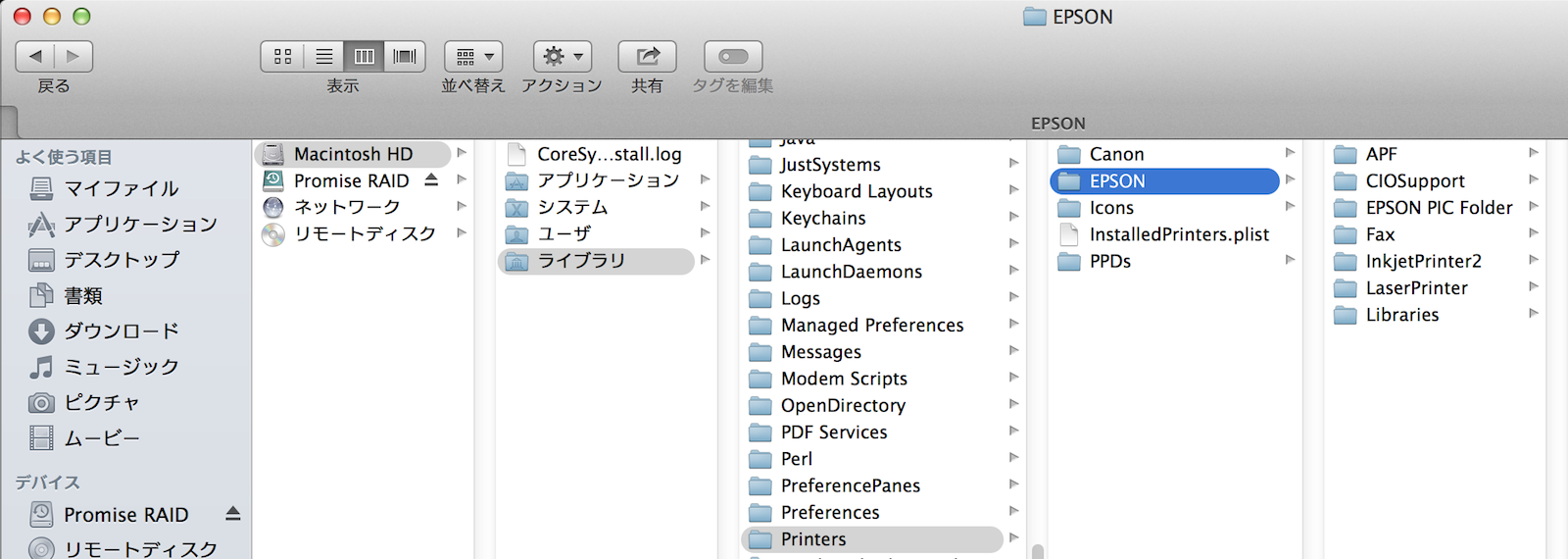Click the タグを編集 tag button
This screenshot has height=559, width=1568.
(x=733, y=56)
